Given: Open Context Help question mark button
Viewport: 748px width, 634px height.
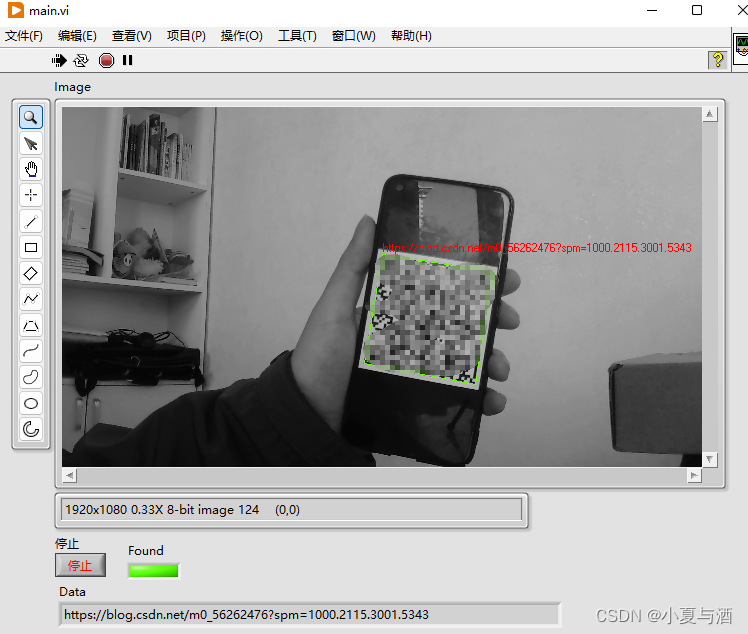Looking at the screenshot, I should 717,60.
